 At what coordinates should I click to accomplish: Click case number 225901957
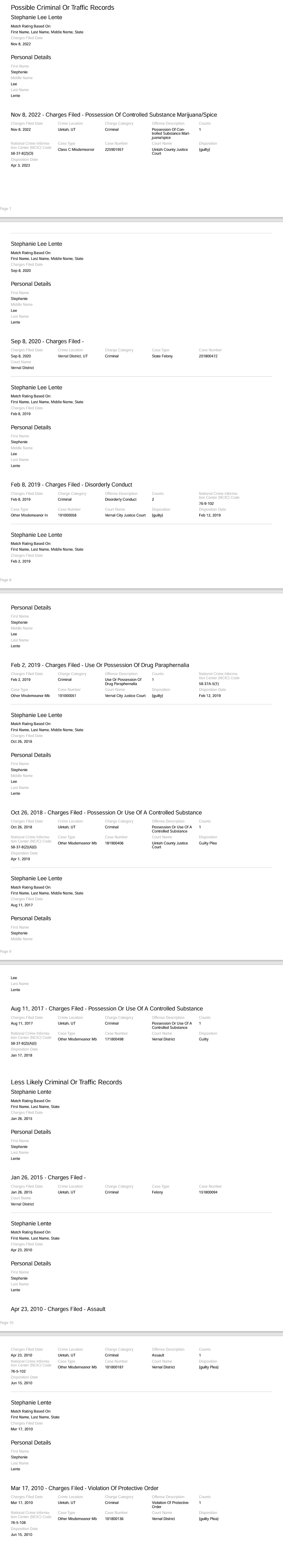tap(114, 150)
